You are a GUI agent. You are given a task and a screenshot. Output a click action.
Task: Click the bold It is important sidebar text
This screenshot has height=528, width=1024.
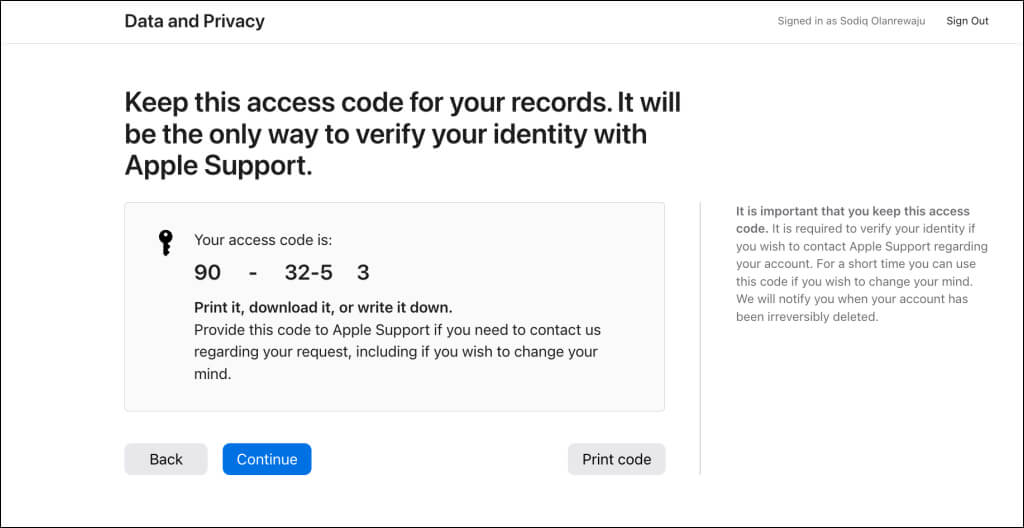(853, 218)
